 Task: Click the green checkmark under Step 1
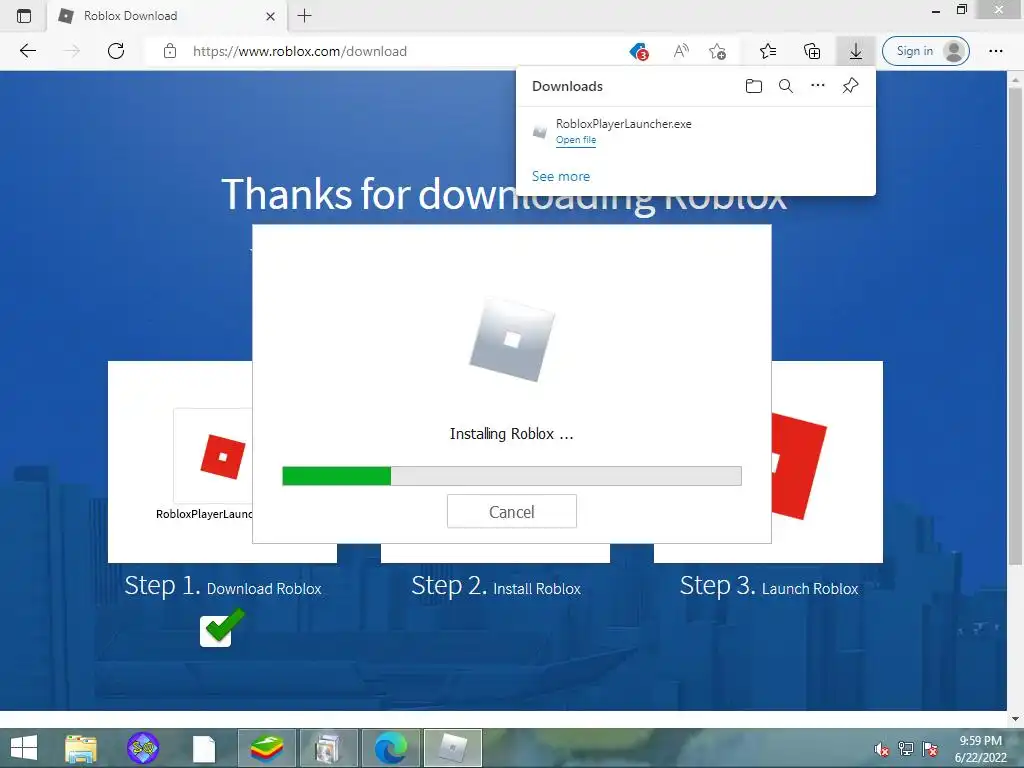coord(222,627)
